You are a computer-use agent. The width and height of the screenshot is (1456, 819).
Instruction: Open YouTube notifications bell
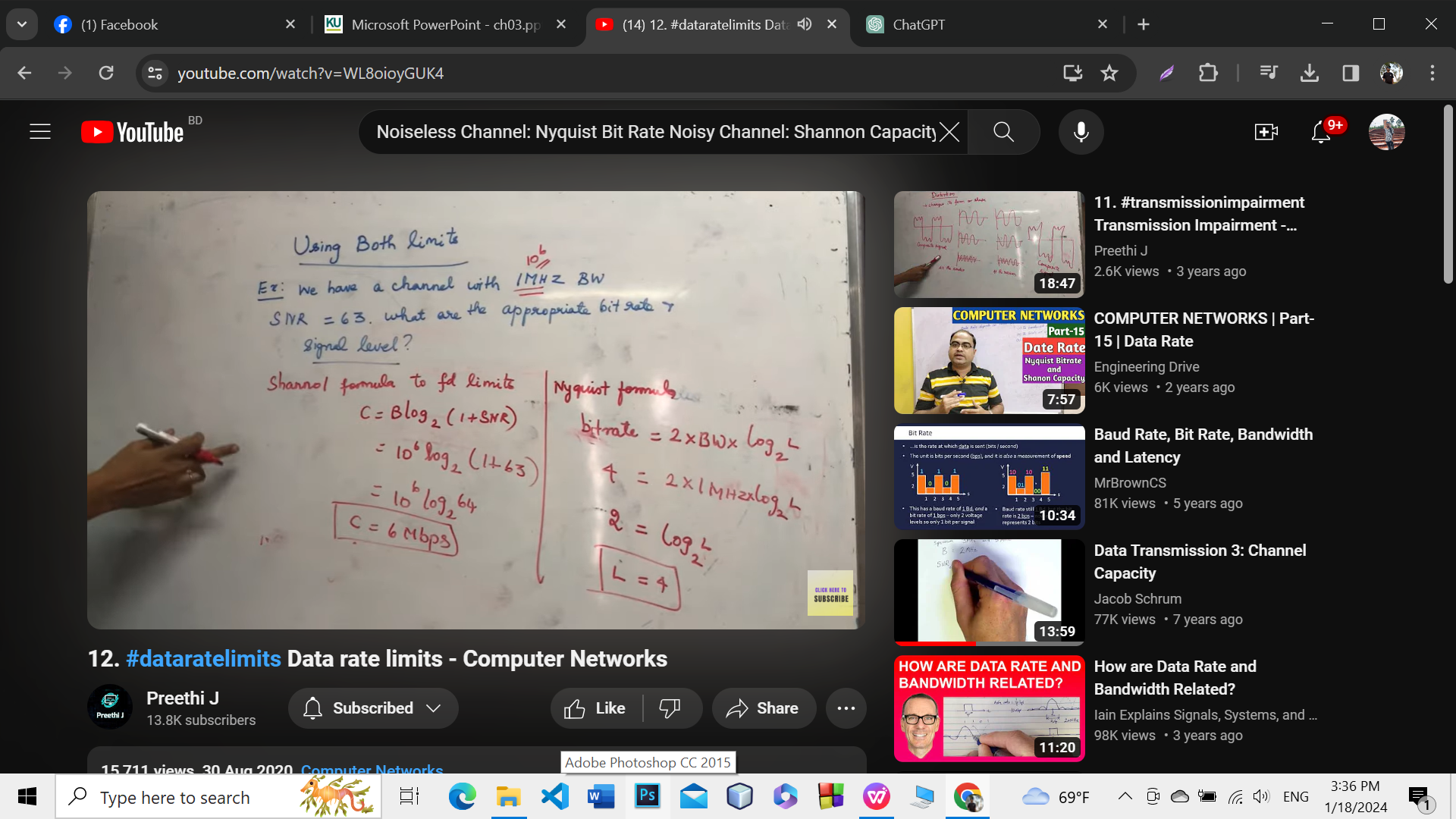[1321, 132]
